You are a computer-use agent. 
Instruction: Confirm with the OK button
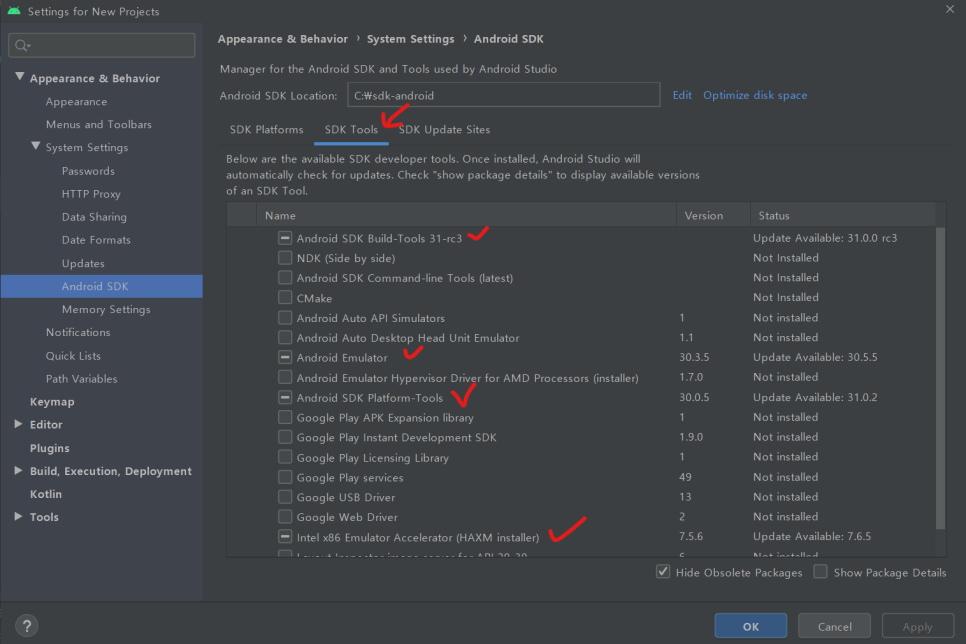tap(750, 626)
